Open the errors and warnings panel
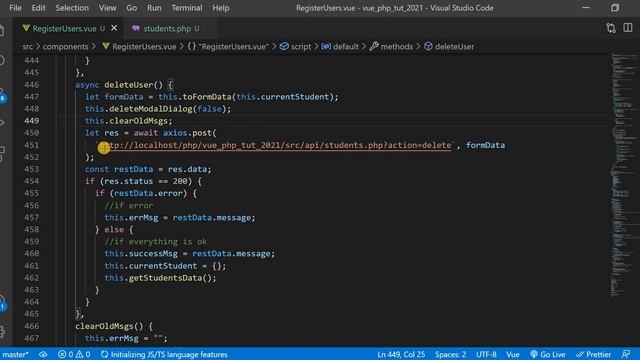640x360 pixels. 74,354
